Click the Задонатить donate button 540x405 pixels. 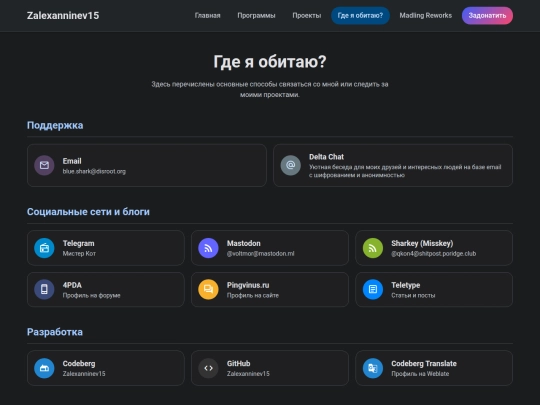(487, 15)
